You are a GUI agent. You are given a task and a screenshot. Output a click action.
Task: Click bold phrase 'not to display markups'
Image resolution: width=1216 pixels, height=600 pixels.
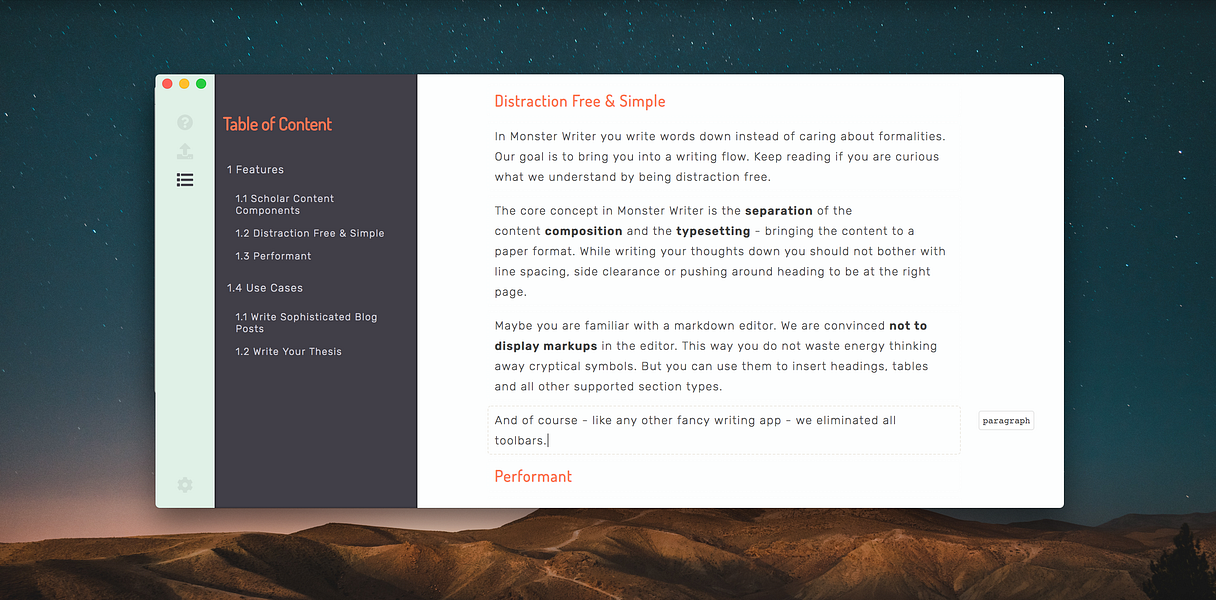(x=711, y=336)
